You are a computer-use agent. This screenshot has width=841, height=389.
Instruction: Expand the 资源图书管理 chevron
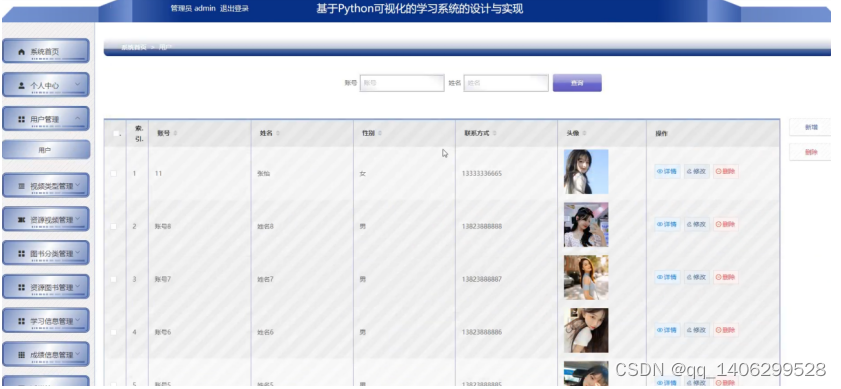[78, 287]
